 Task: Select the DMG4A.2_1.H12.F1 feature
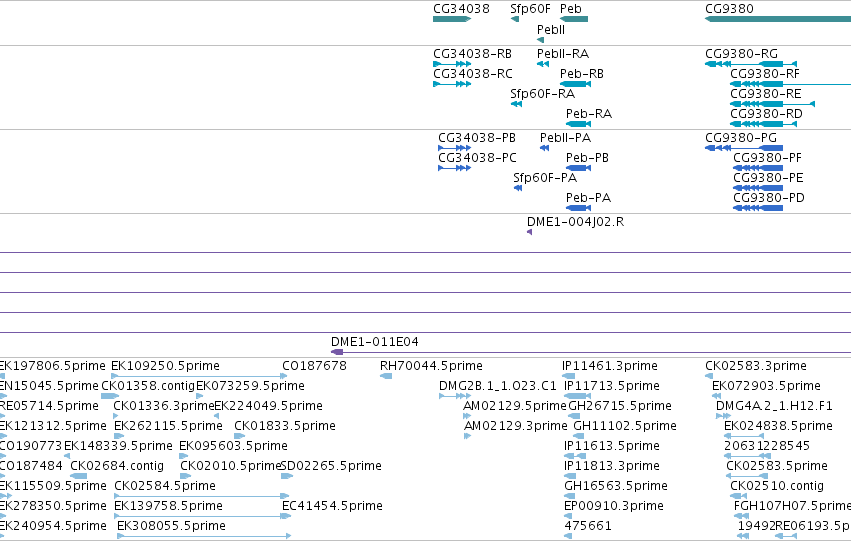[x=723, y=416]
